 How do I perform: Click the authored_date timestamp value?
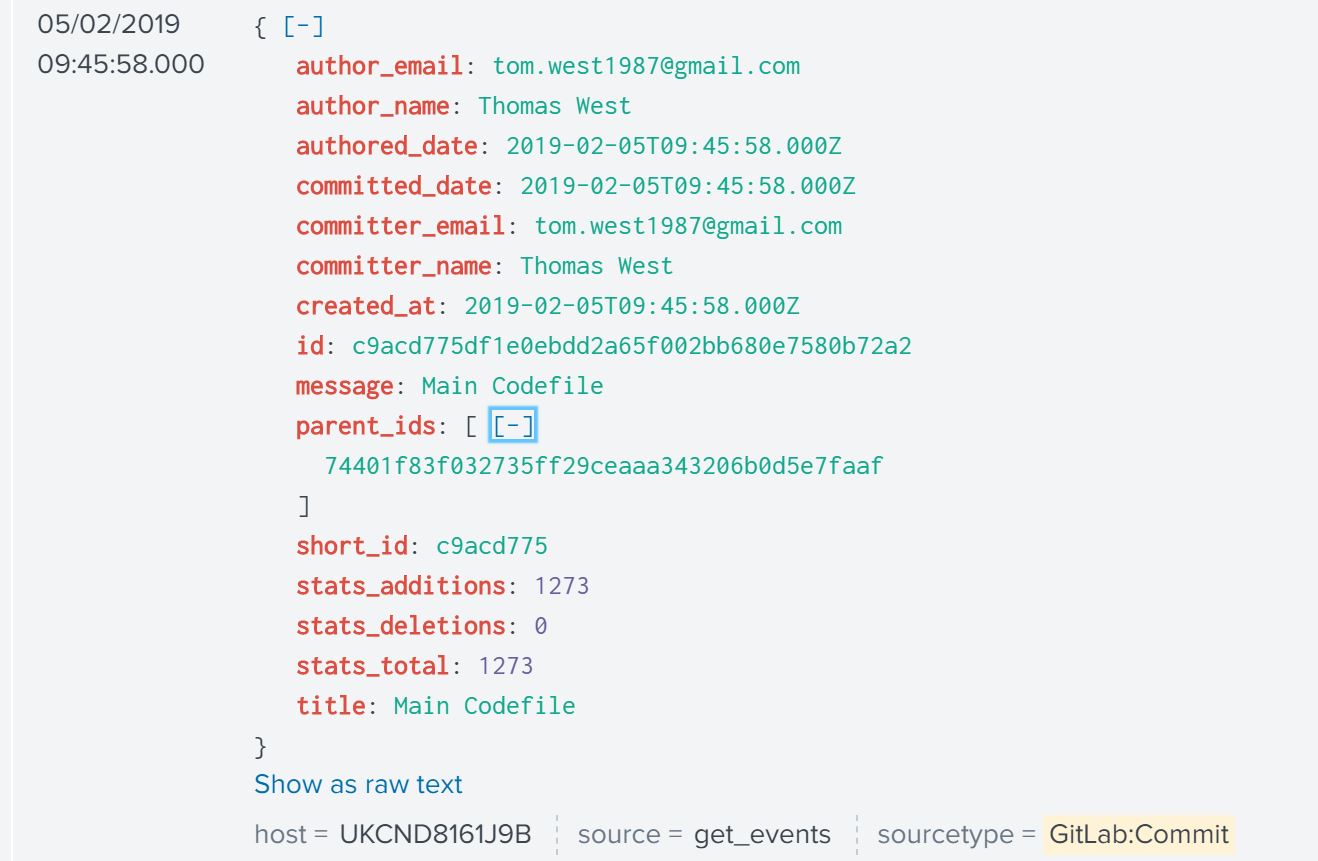tap(673, 146)
